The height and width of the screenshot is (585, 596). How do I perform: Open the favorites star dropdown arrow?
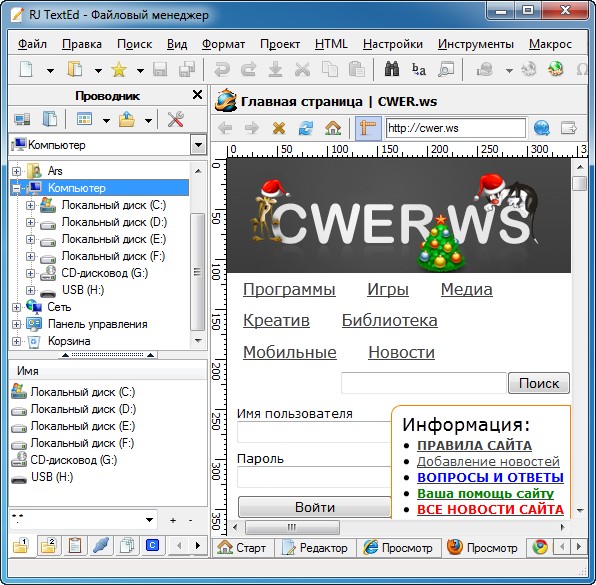(140, 71)
